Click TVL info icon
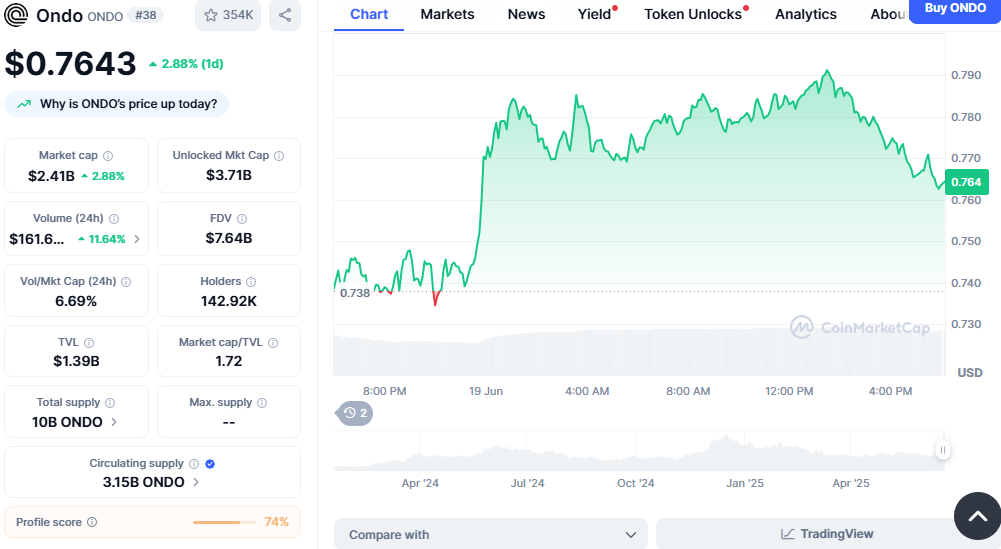The height and width of the screenshot is (549, 1001). (x=89, y=343)
